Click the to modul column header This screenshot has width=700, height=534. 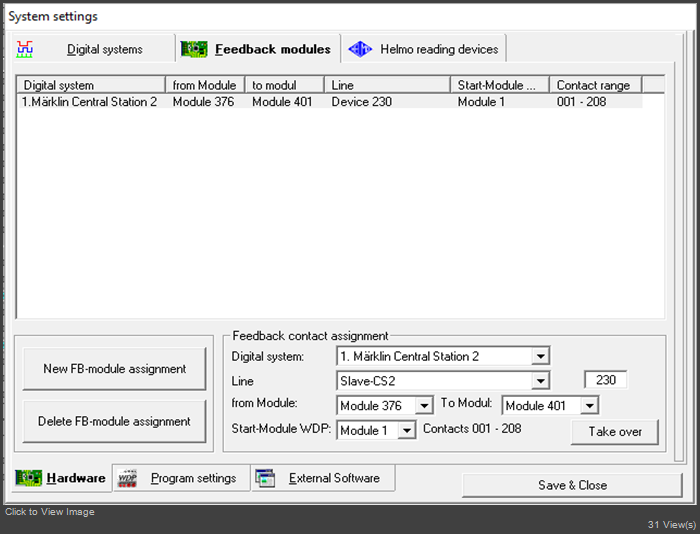point(284,85)
